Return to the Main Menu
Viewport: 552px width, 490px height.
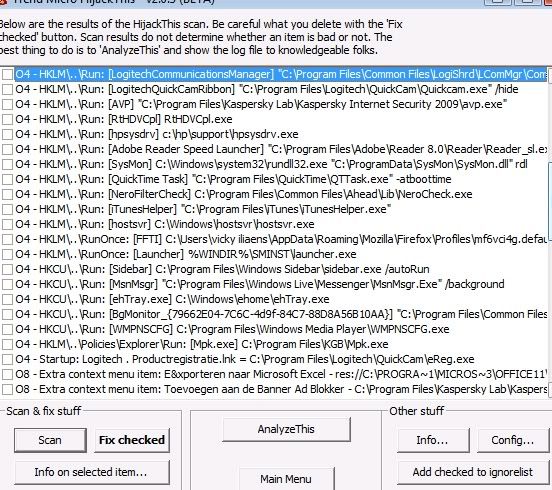click(x=286, y=479)
